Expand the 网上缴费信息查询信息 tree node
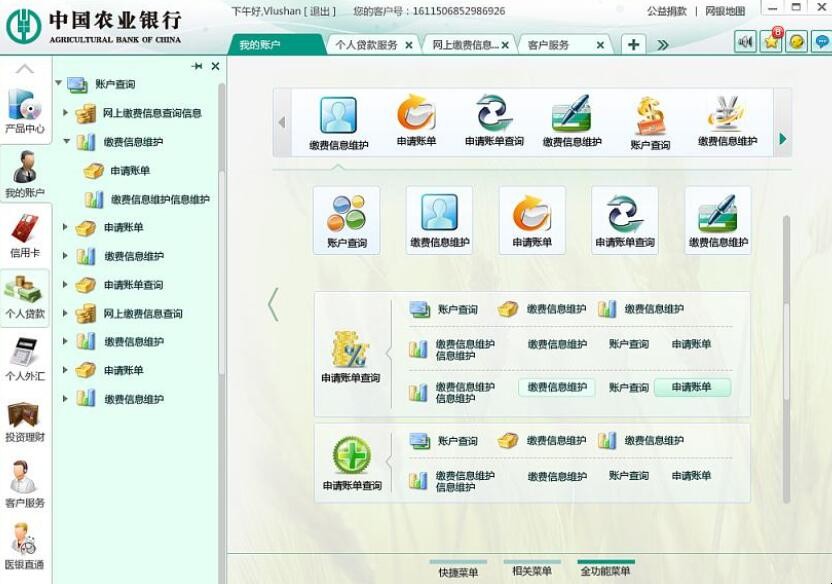The image size is (832, 584). 66,113
